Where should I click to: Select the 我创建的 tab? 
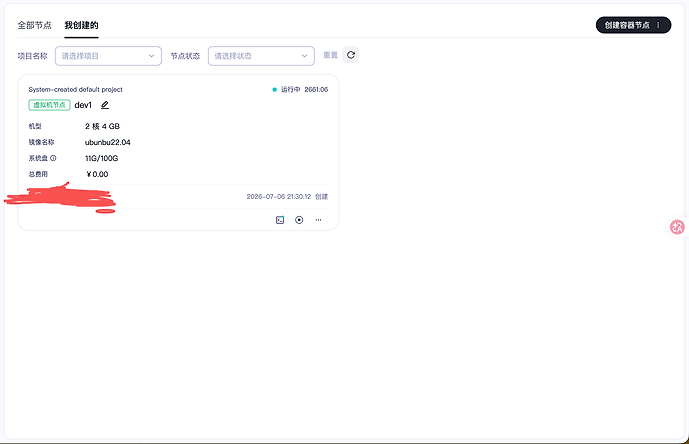[x=81, y=25]
